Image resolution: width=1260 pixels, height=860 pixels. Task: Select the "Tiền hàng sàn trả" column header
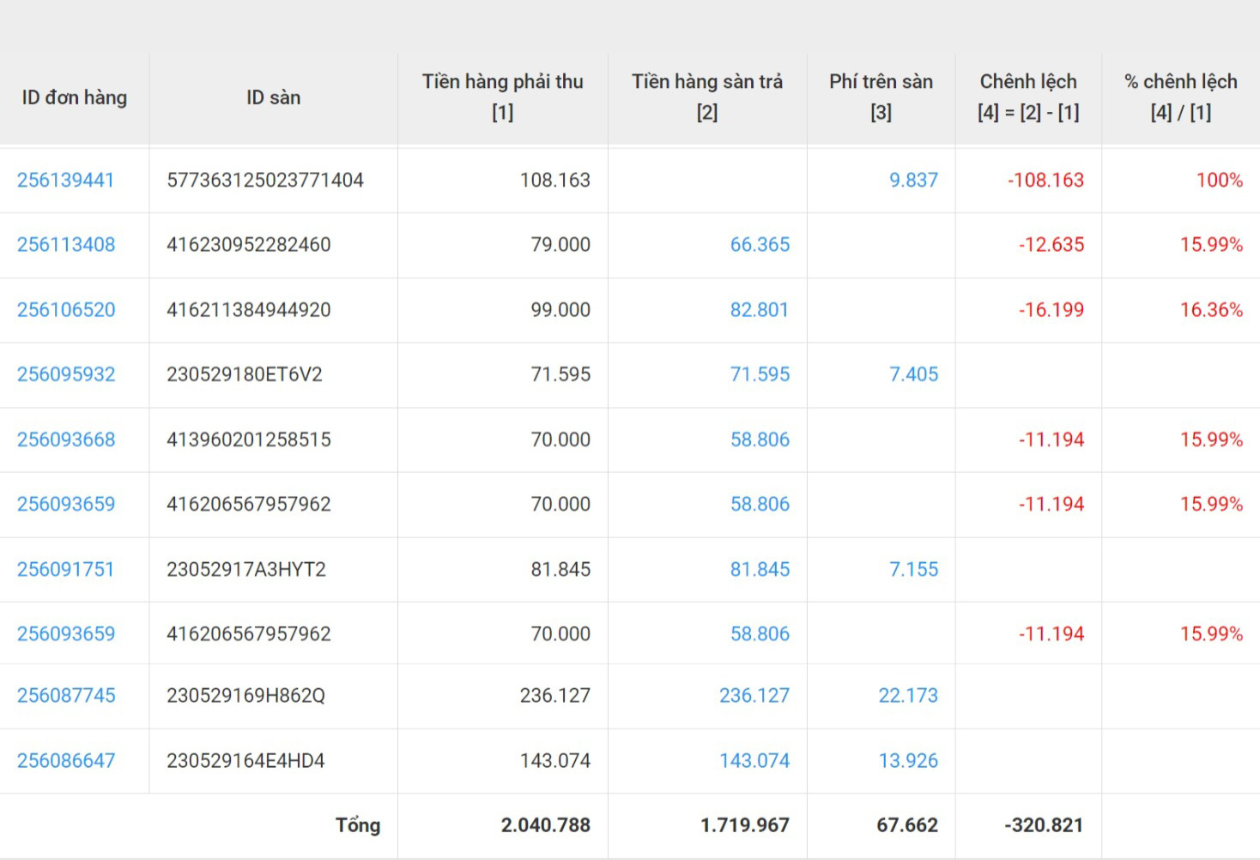coord(707,97)
